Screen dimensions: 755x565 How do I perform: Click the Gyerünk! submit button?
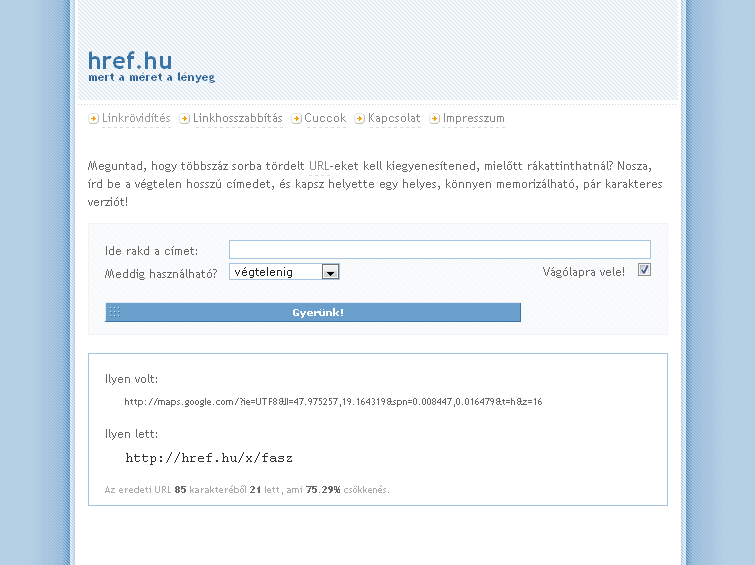(x=313, y=312)
